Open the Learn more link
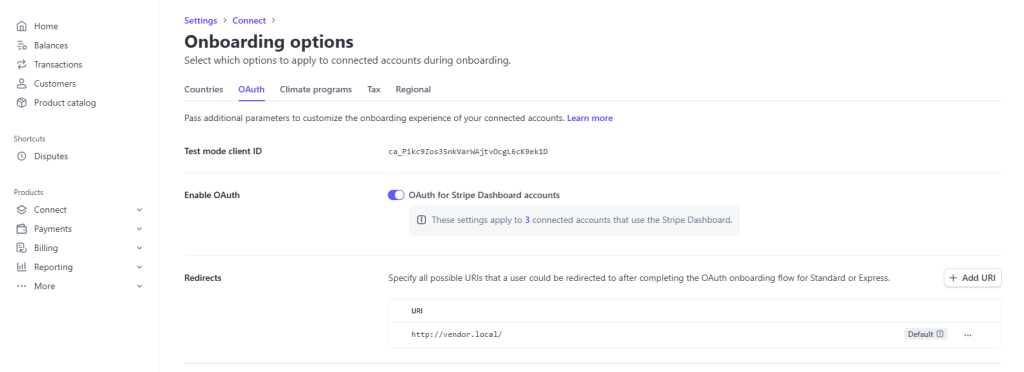The image size is (1024, 372). click(x=590, y=118)
